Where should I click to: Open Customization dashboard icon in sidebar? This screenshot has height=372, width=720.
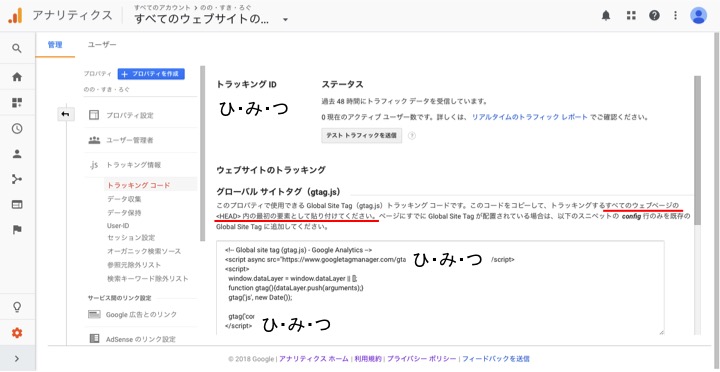coord(17,103)
